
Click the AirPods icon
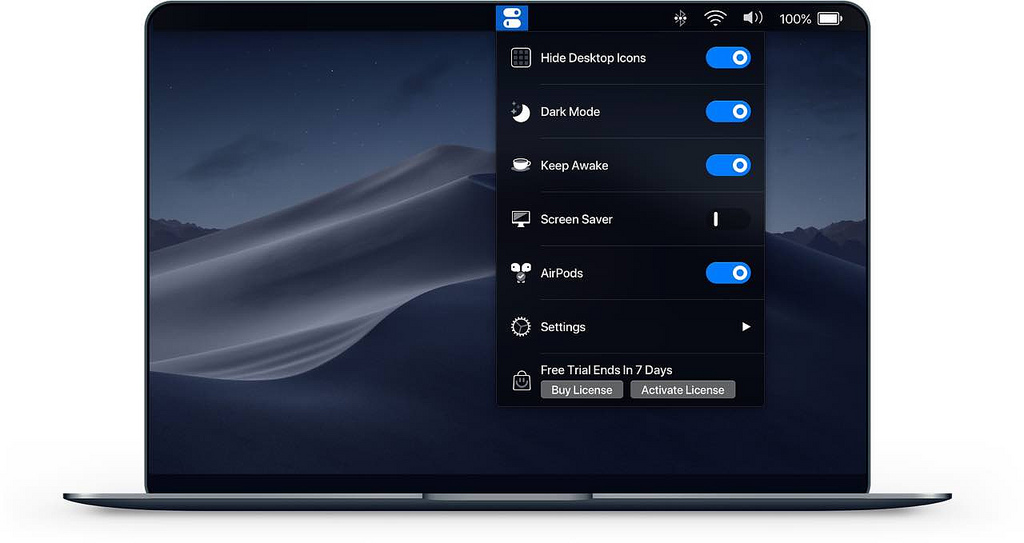click(520, 273)
